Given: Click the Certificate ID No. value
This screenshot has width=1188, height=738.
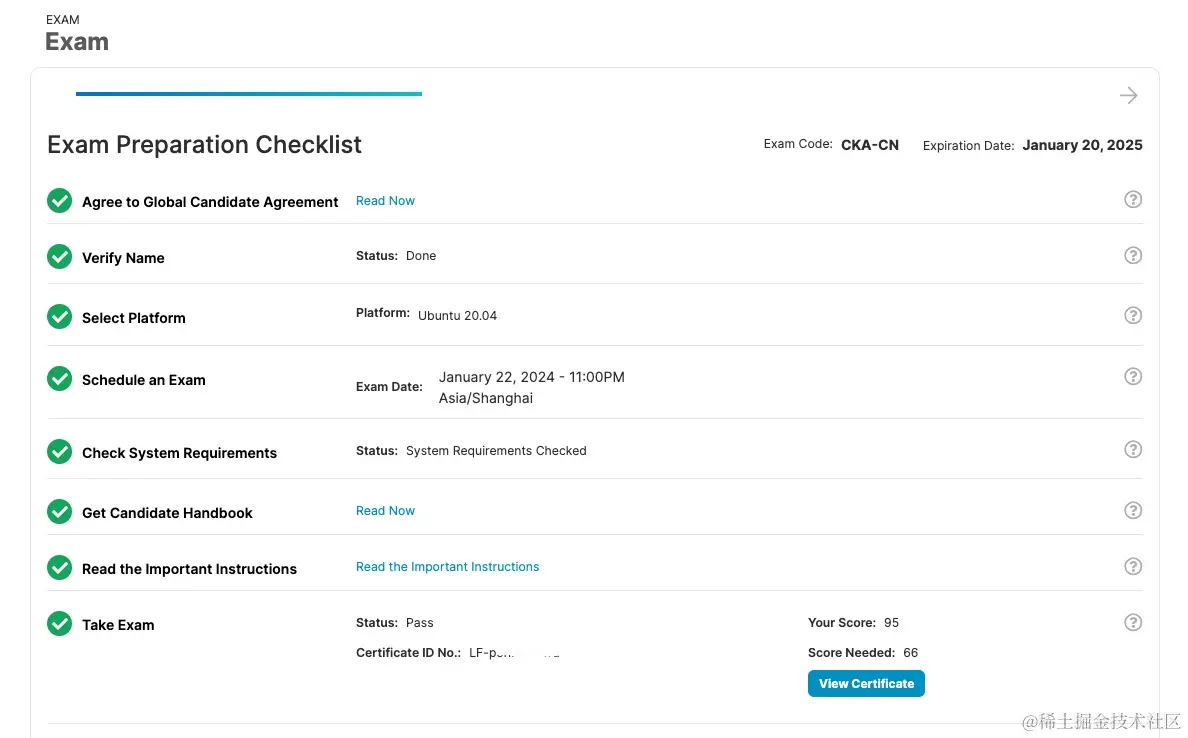Looking at the screenshot, I should coord(514,653).
